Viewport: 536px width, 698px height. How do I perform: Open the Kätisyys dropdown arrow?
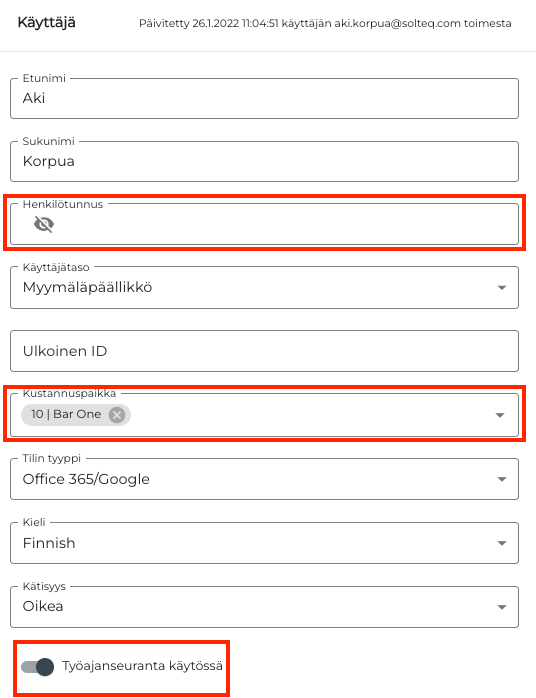click(502, 607)
